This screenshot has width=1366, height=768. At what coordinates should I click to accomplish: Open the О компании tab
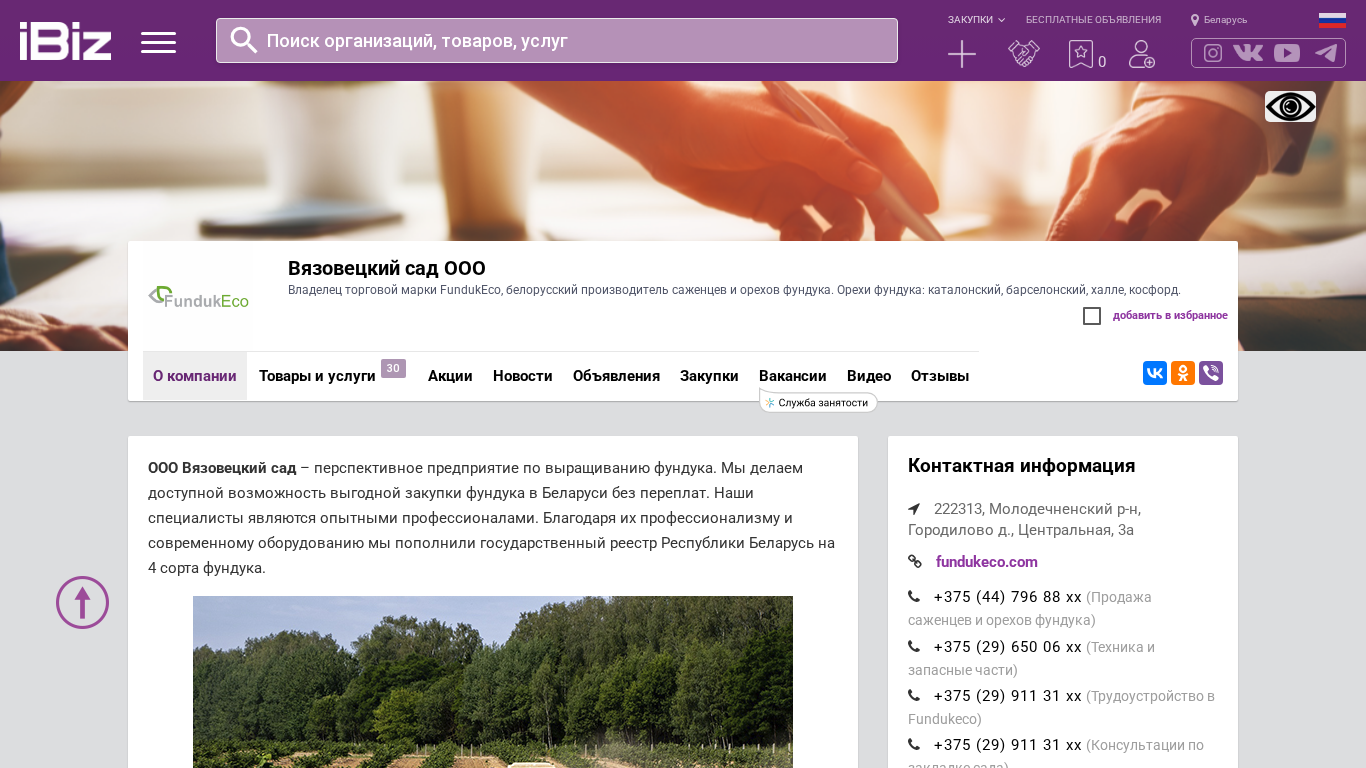coord(195,376)
